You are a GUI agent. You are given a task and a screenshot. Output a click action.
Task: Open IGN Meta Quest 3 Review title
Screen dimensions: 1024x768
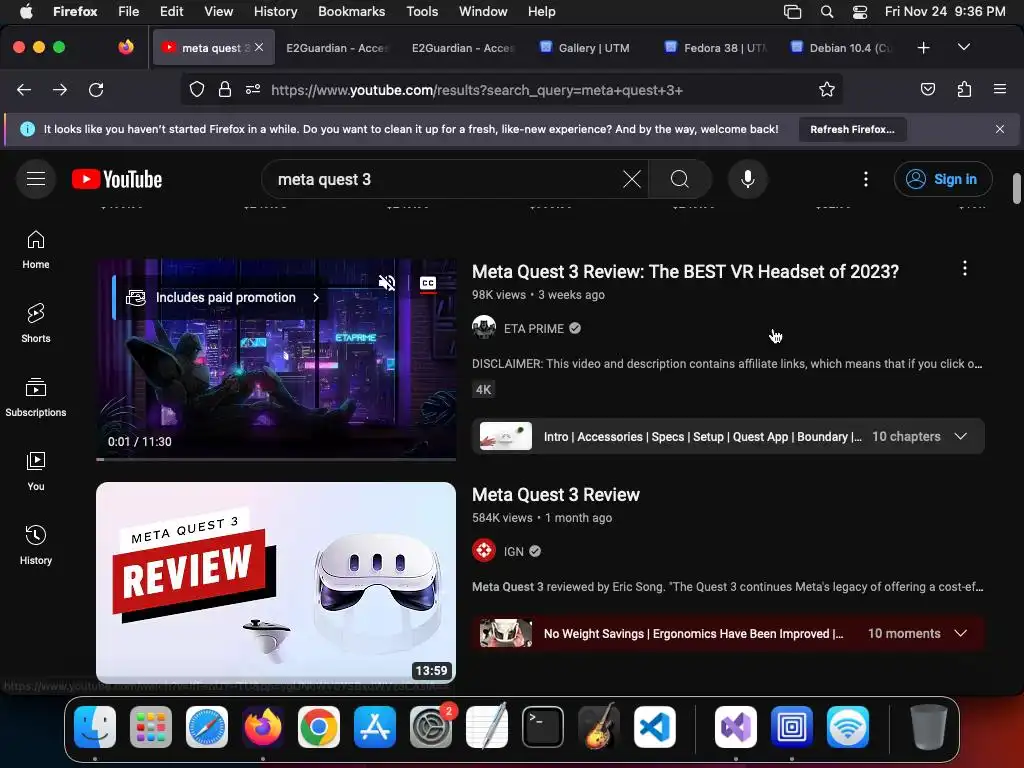tap(556, 495)
